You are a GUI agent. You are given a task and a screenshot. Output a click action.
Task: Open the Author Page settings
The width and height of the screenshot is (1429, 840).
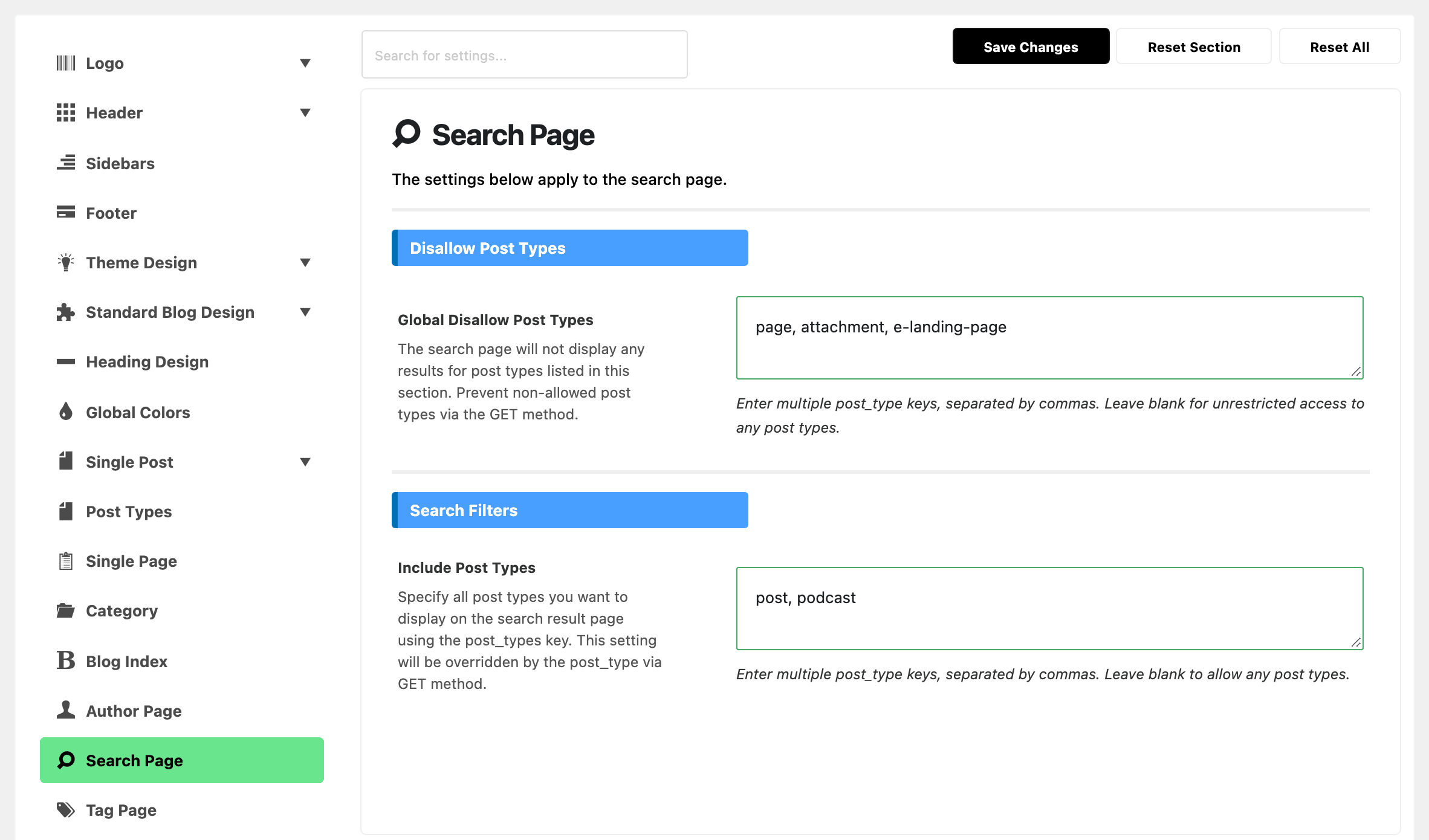(x=182, y=711)
